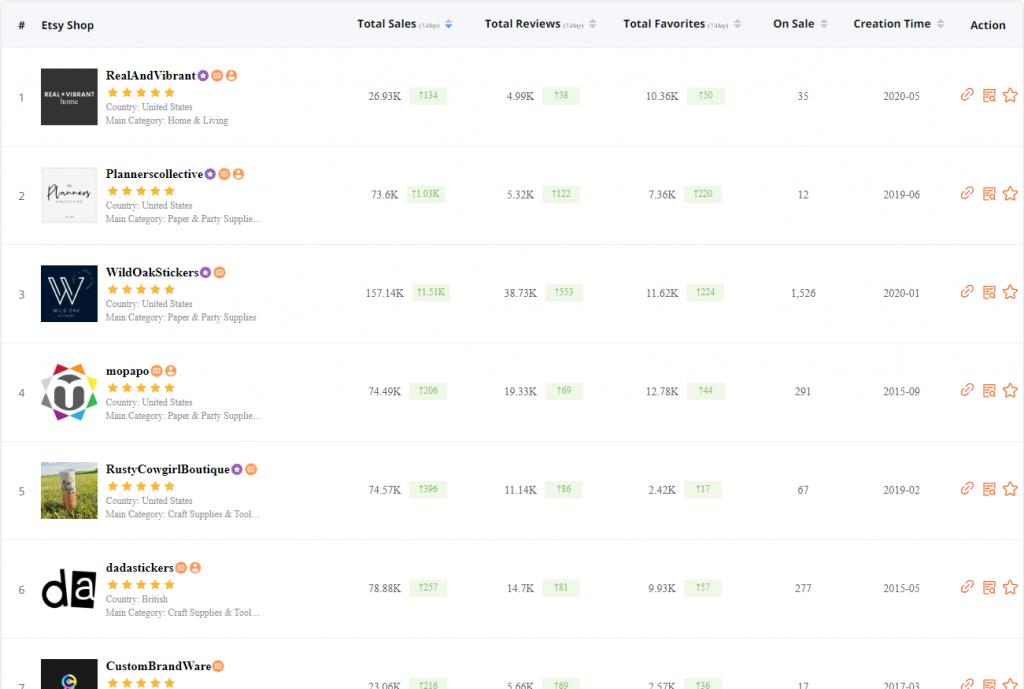Click the analysis report icon for dadastickers
The height and width of the screenshot is (689, 1024).
pyautogui.click(x=989, y=587)
